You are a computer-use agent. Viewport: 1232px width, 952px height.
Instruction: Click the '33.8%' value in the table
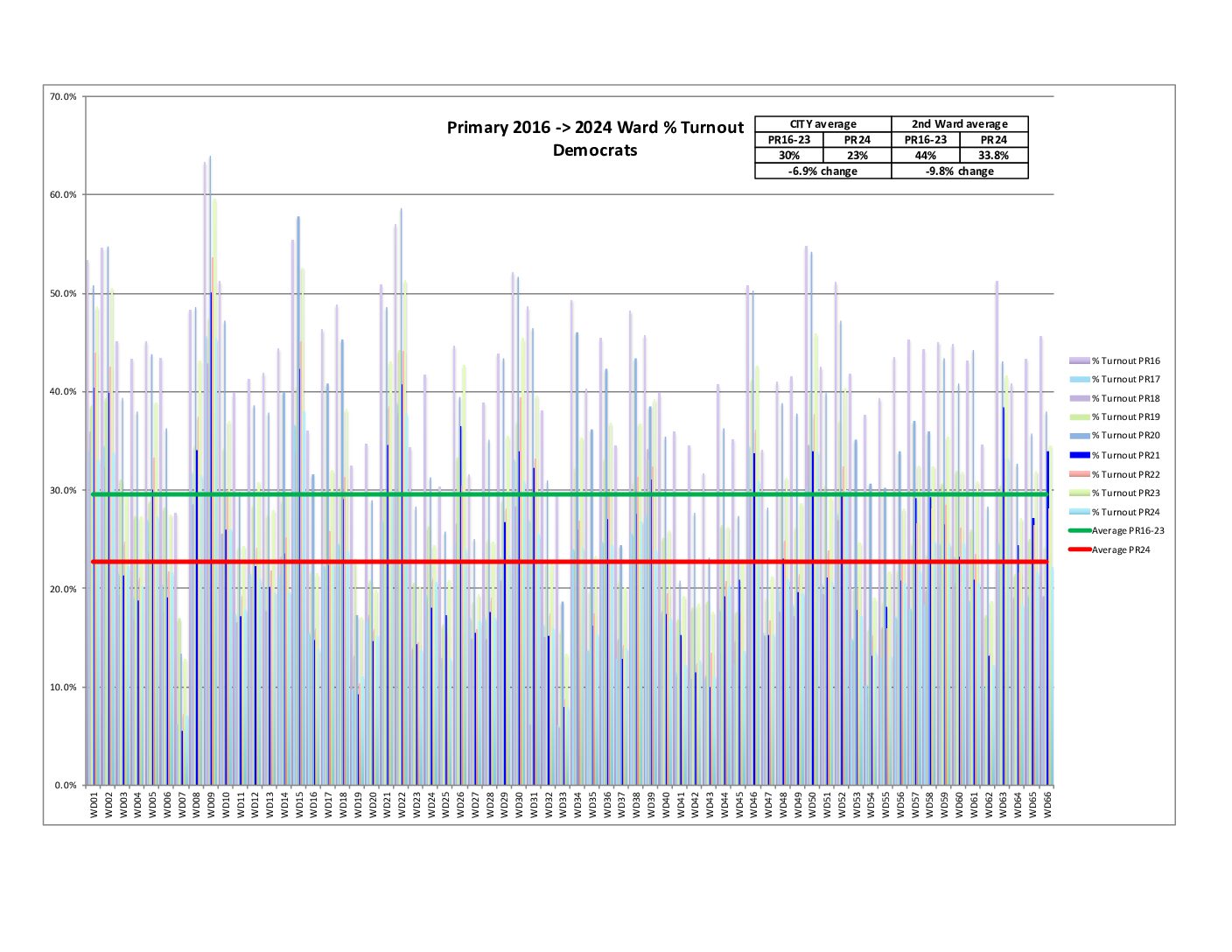(993, 156)
